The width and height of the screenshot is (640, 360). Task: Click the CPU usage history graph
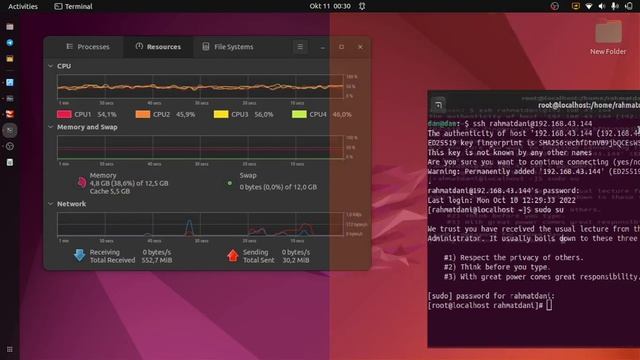200,86
